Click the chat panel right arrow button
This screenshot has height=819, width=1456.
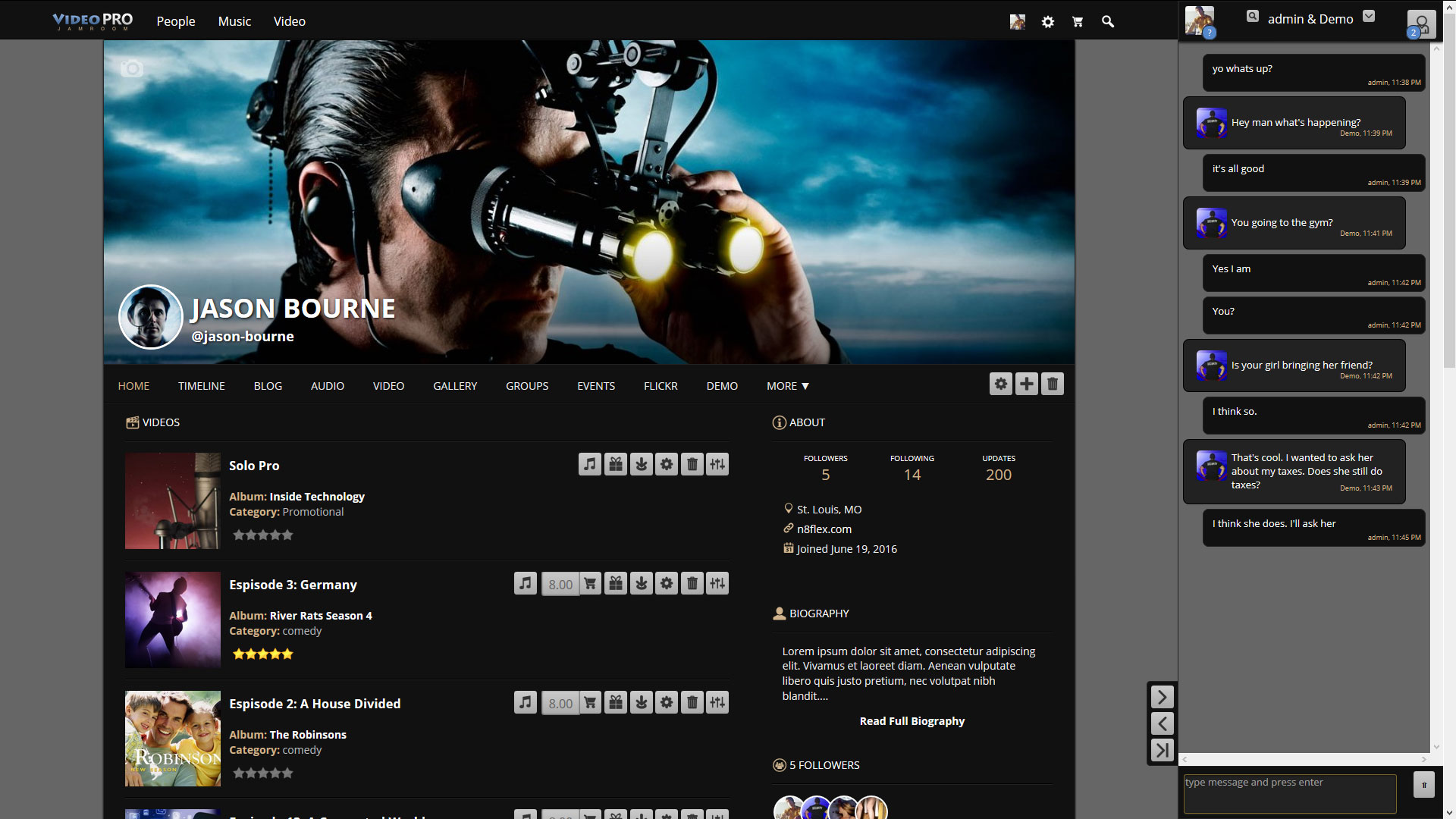pos(1163,697)
